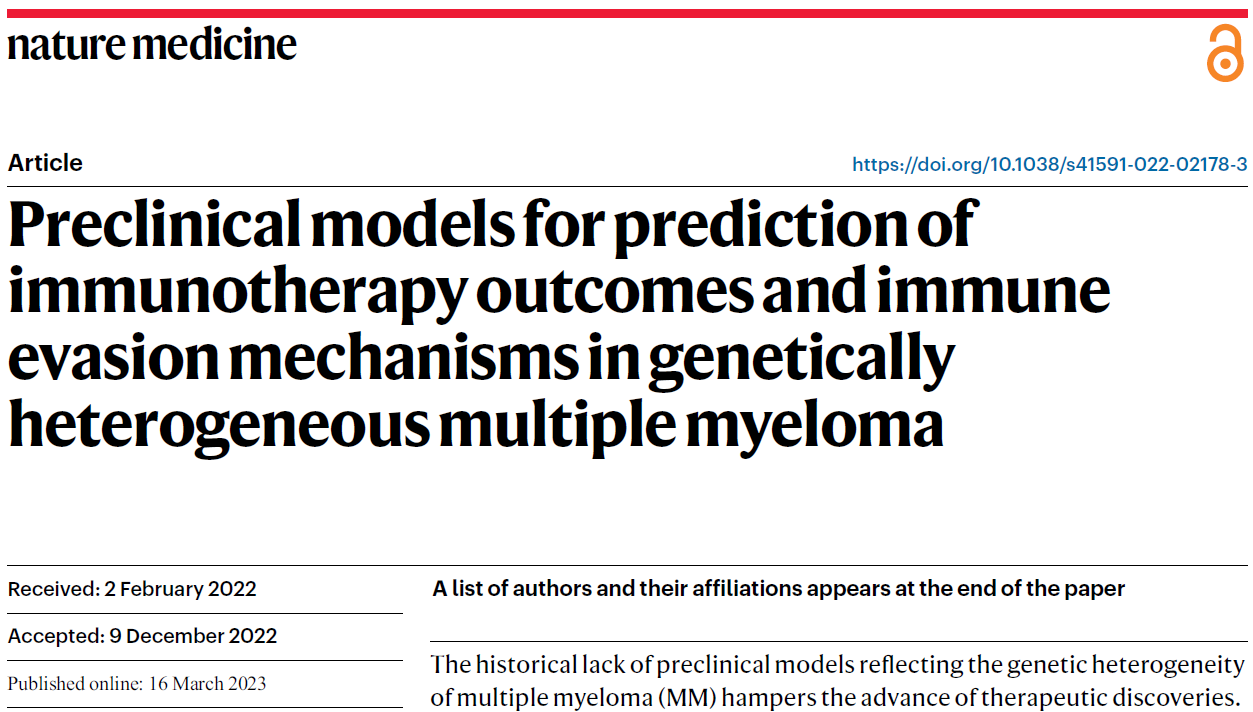Open the DOI link for the article
The width and height of the screenshot is (1253, 712).
[1049, 164]
